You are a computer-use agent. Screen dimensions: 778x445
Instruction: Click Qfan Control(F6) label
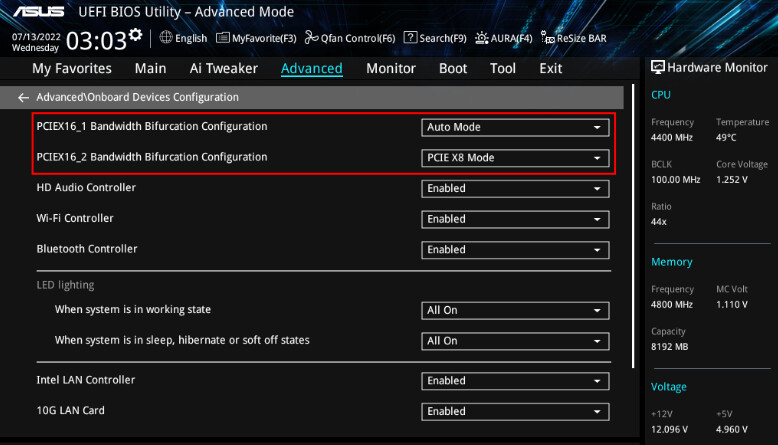[x=358, y=39]
